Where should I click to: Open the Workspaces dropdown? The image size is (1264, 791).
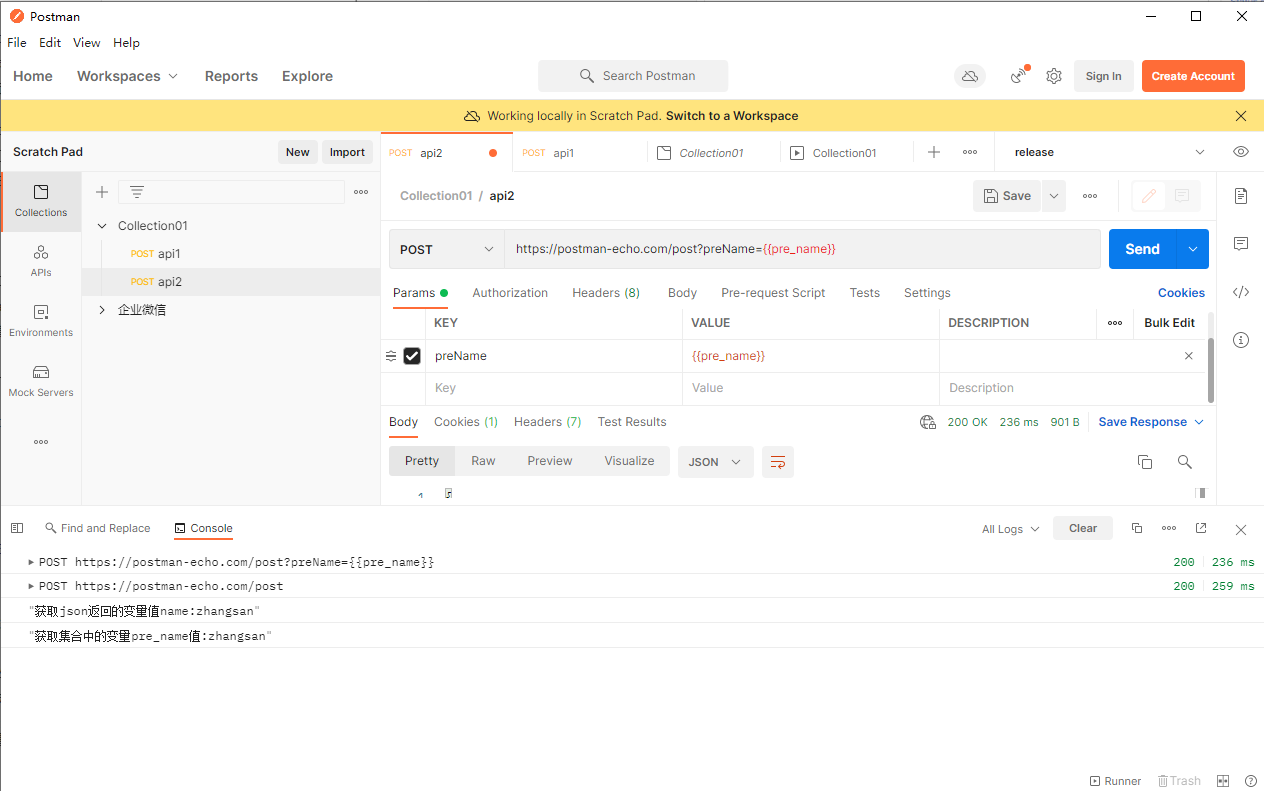pyautogui.click(x=127, y=76)
